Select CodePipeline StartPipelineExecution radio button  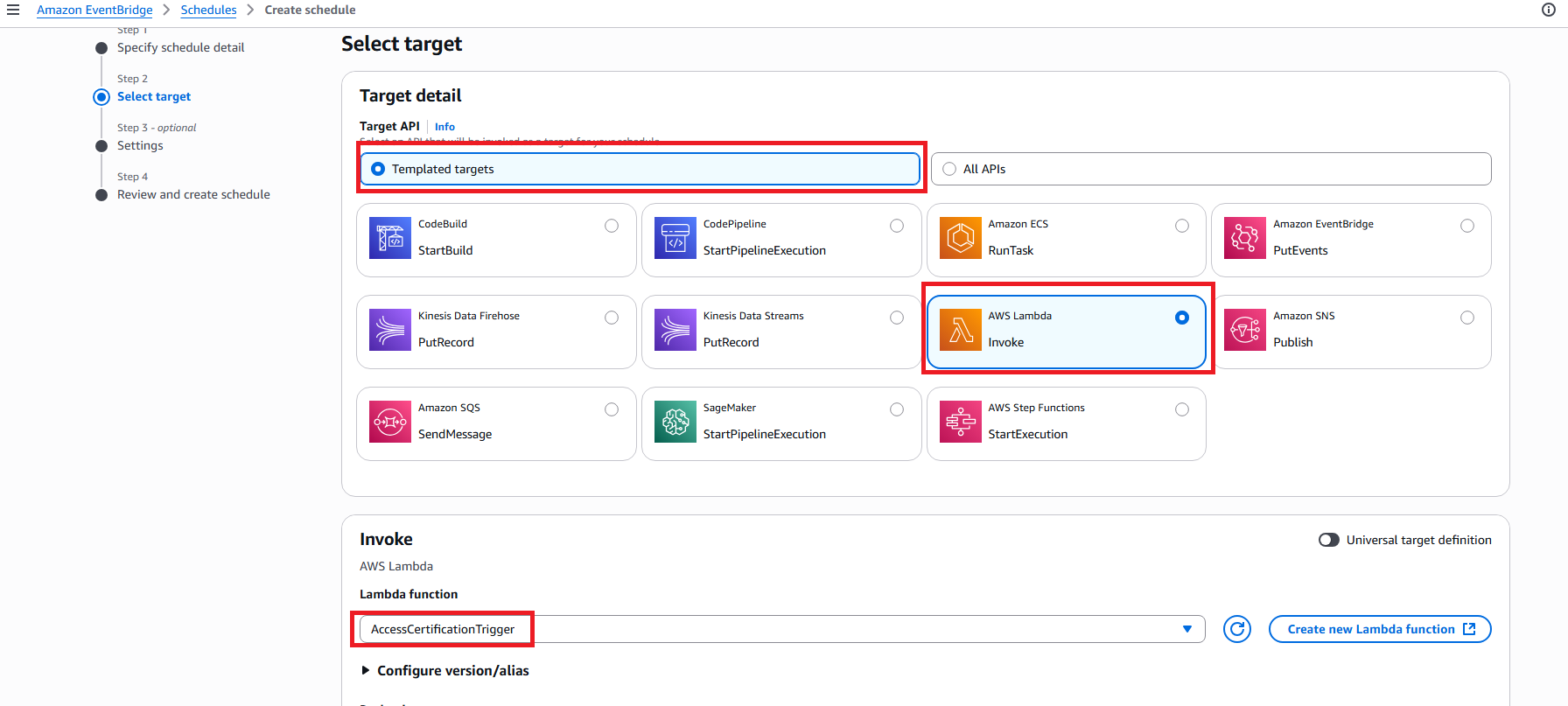click(897, 226)
